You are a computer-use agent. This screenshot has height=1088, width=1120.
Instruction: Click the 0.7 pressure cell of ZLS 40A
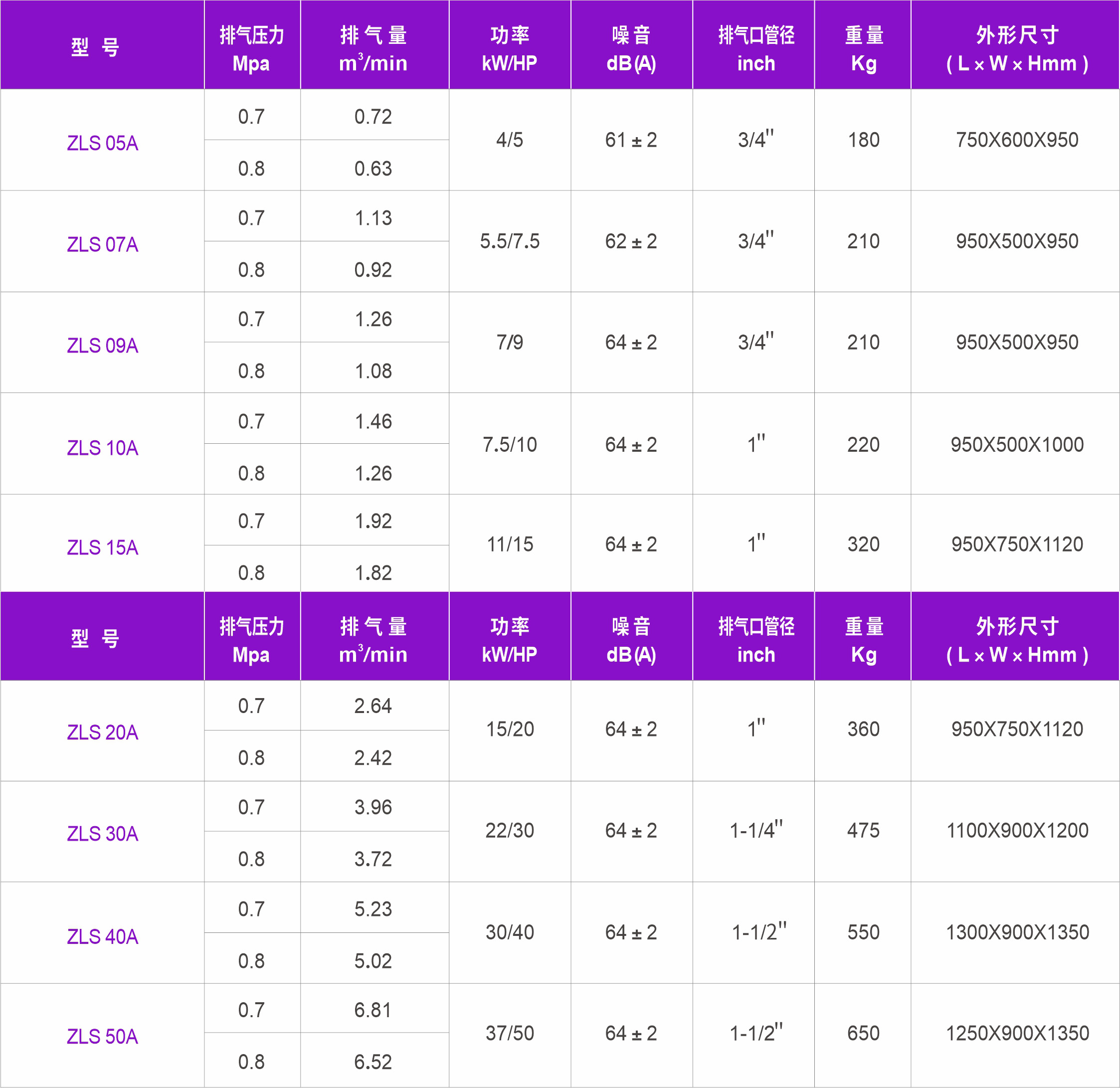[x=252, y=907]
